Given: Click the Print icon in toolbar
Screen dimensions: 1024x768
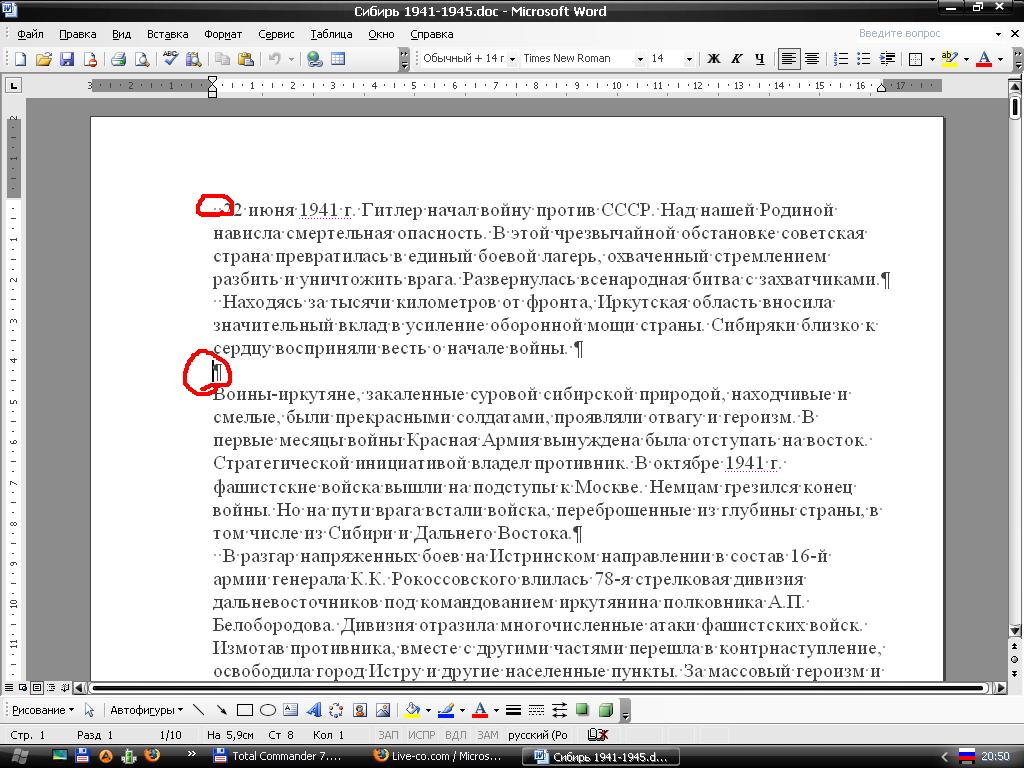Looking at the screenshot, I should (118, 59).
